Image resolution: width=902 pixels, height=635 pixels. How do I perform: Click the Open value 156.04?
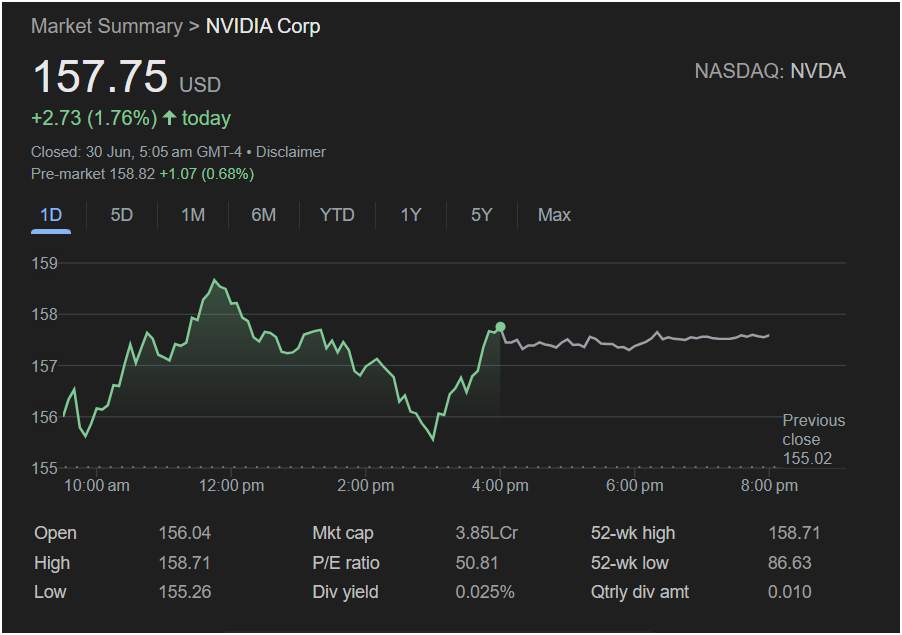pos(185,533)
